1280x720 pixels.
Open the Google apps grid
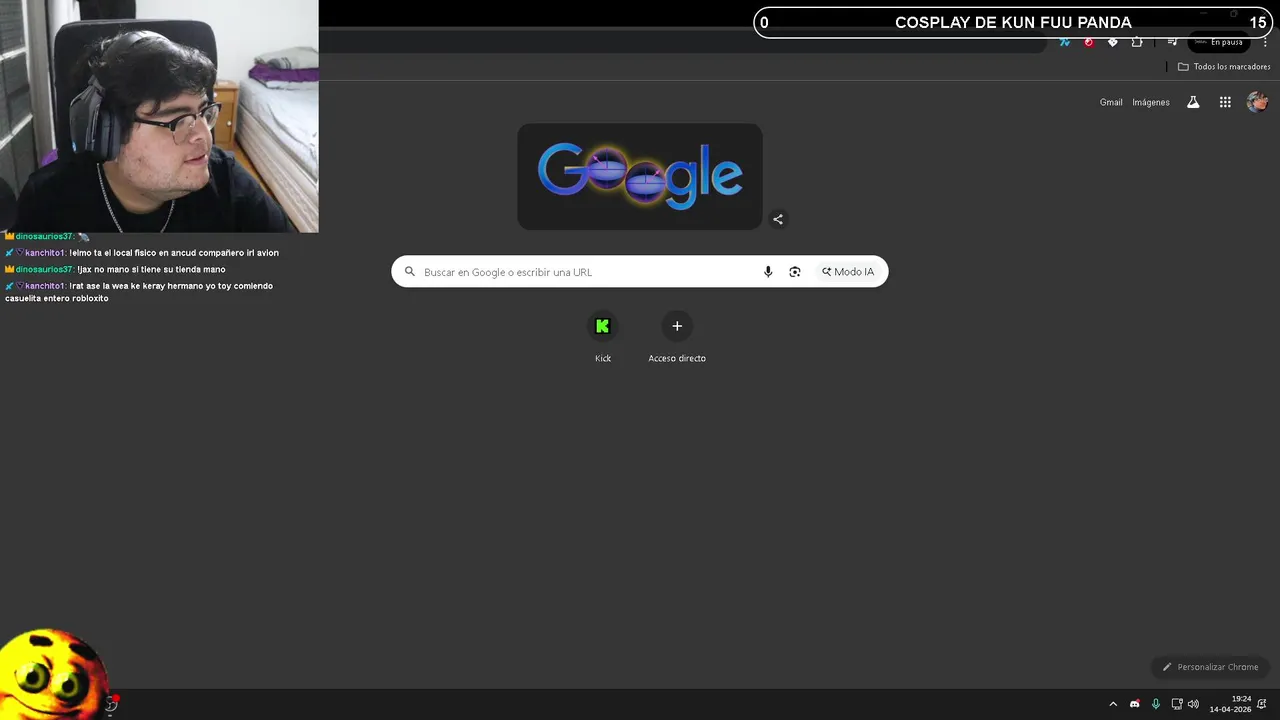[x=1225, y=102]
